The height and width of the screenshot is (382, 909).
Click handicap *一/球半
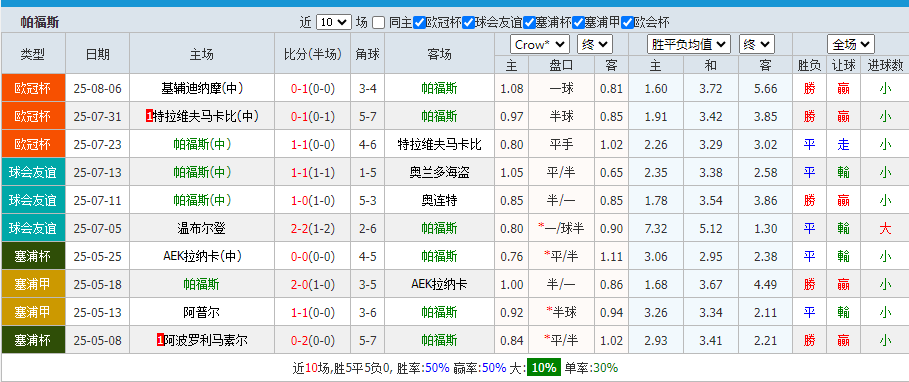pos(561,228)
